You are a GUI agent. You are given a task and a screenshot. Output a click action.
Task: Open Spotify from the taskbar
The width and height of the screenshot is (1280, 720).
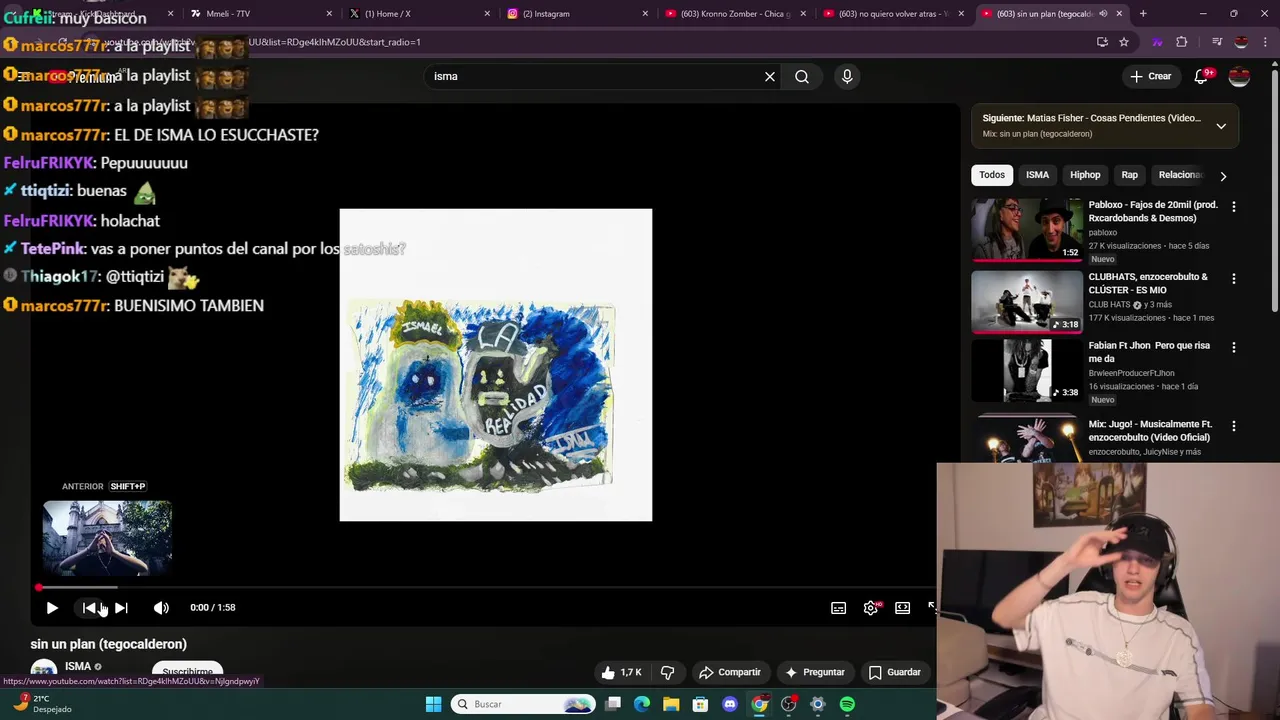(x=847, y=704)
